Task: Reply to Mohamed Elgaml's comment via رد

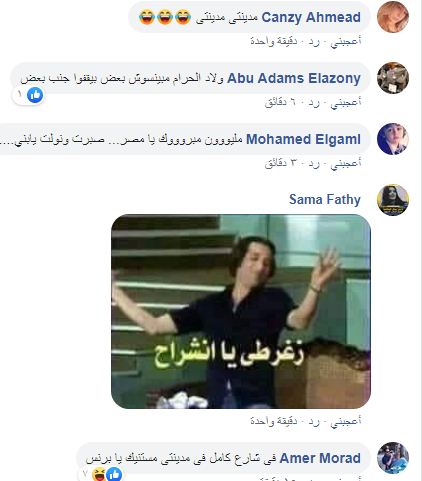Action: coord(314,163)
